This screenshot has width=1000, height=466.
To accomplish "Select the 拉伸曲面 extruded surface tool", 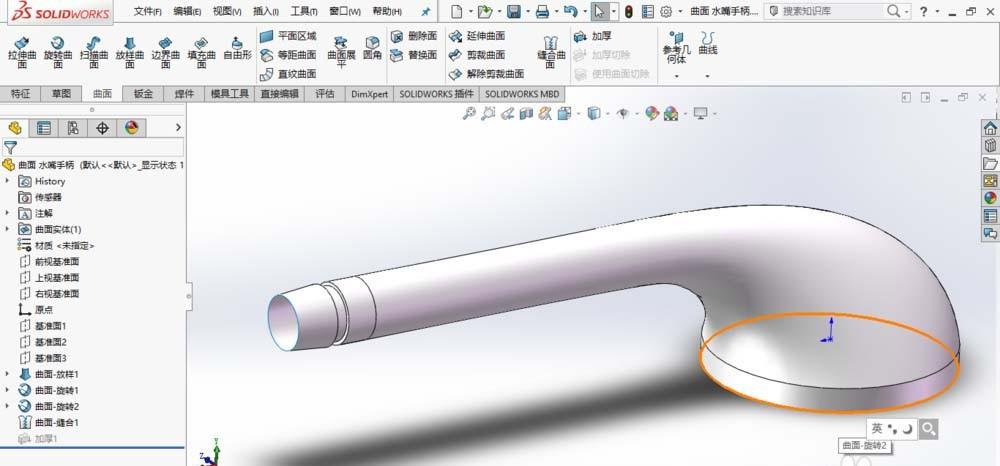I will pos(22,52).
